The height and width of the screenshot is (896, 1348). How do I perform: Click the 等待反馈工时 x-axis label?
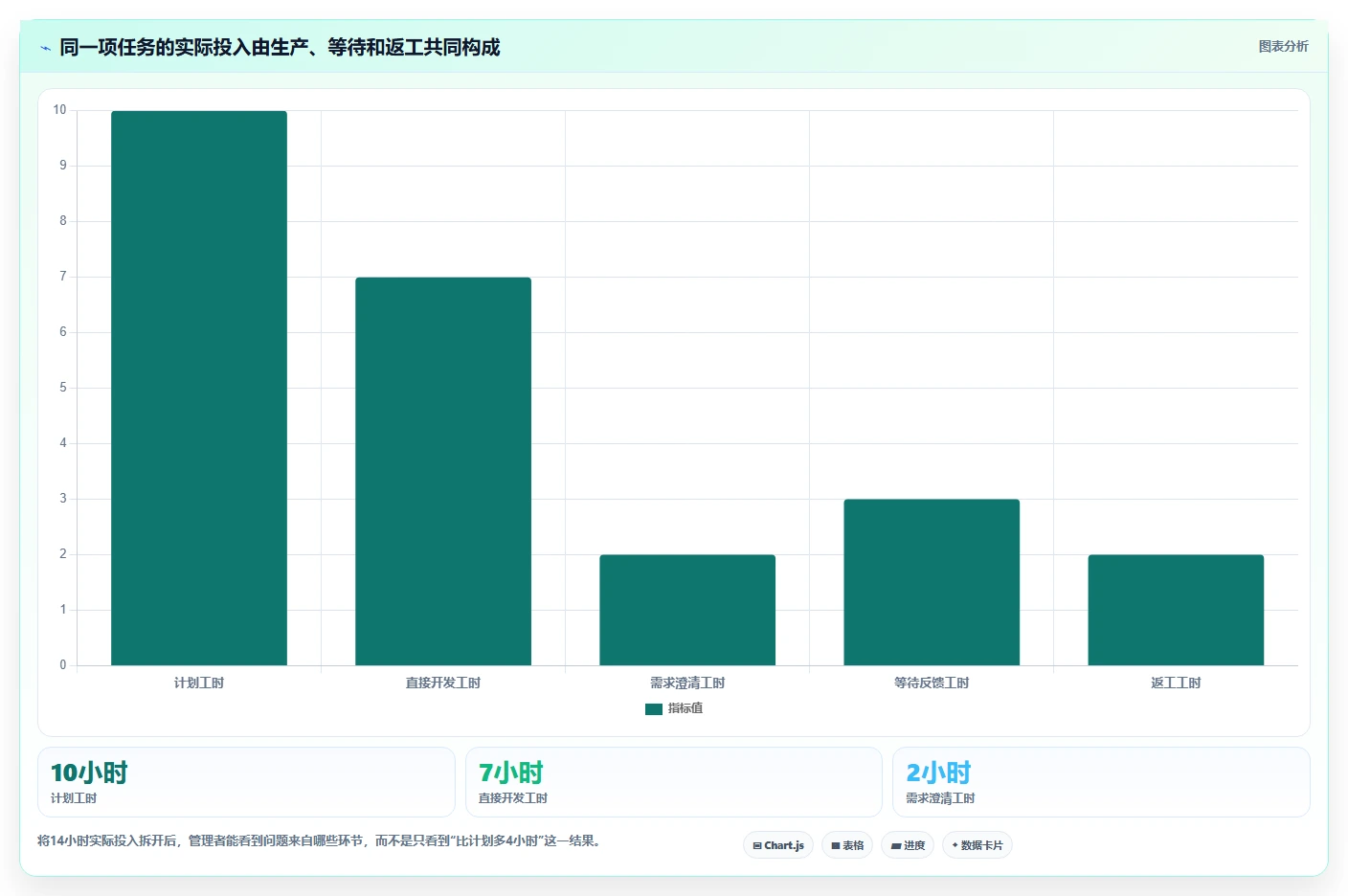tap(932, 683)
